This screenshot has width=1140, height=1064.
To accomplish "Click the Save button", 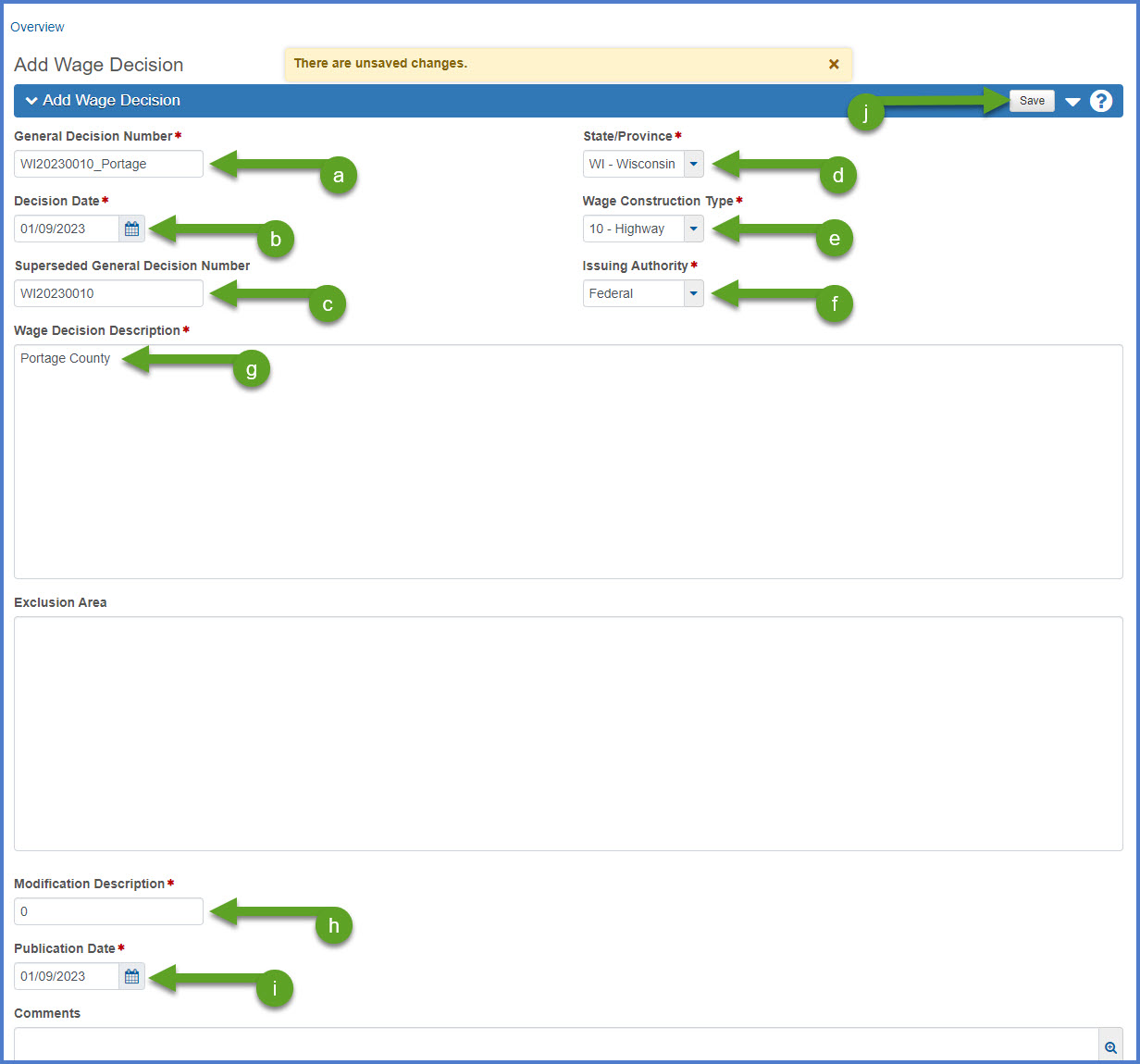I will (x=1032, y=101).
